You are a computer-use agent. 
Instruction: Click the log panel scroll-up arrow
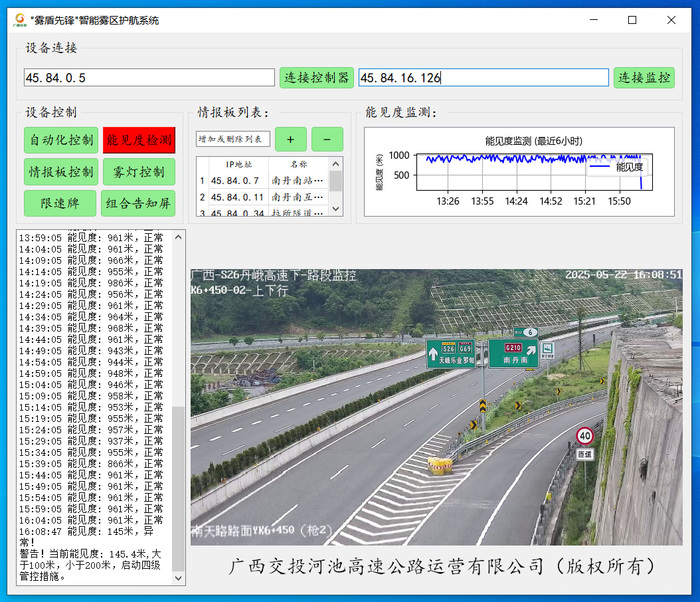click(x=179, y=238)
